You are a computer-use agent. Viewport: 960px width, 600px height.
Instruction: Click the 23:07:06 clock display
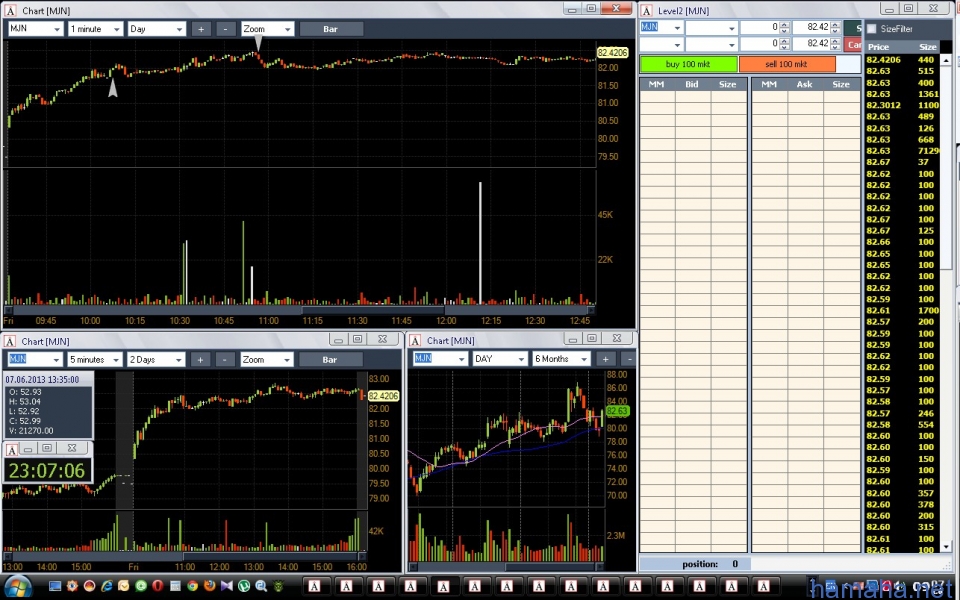(x=47, y=471)
